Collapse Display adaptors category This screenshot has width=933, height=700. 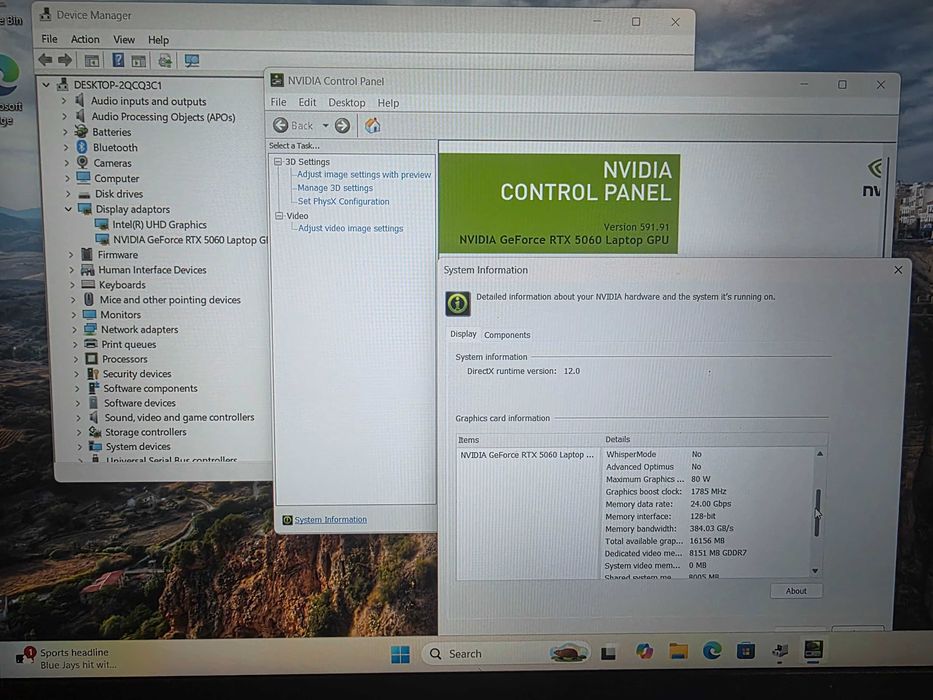click(x=68, y=209)
